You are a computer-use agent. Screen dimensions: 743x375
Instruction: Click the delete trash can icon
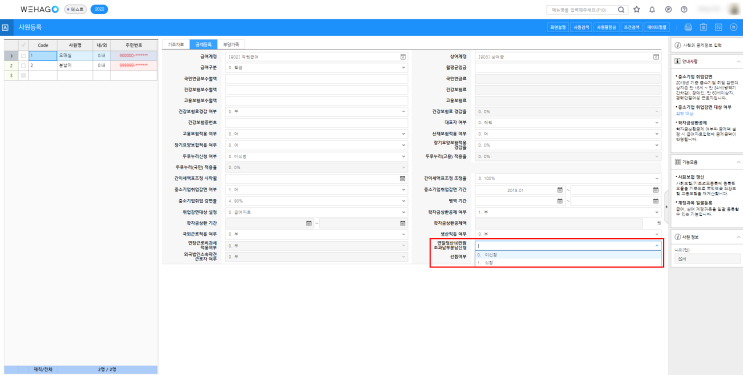[x=704, y=27]
